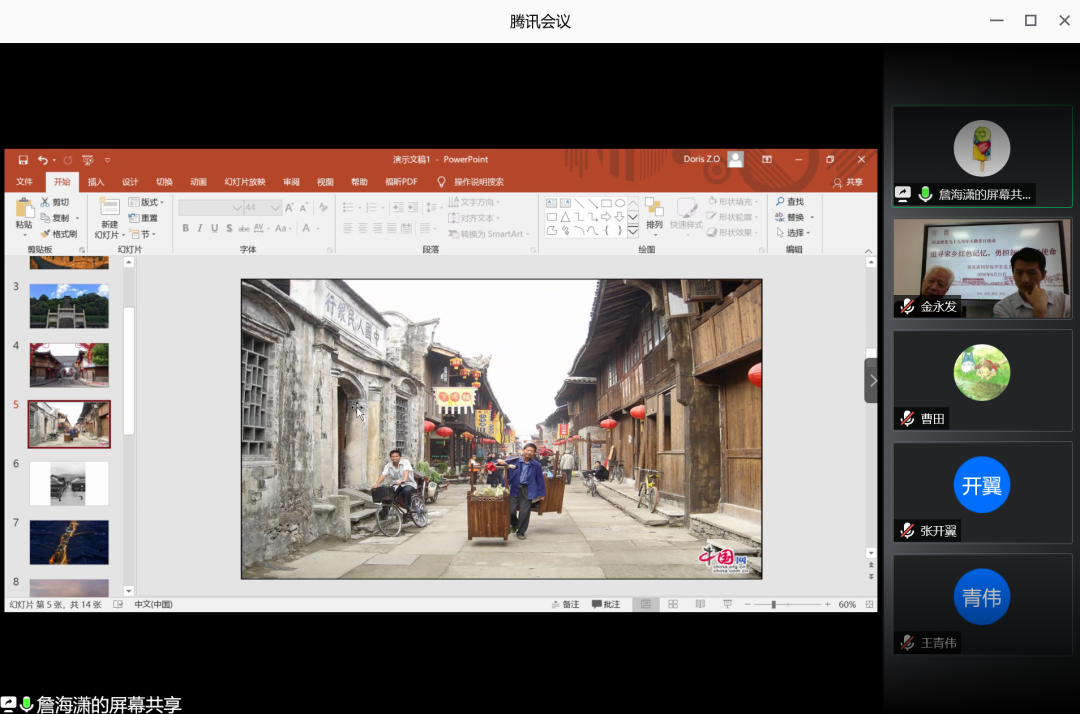Click the New Slide (新建幻灯片) icon
The height and width of the screenshot is (714, 1080).
tap(107, 209)
